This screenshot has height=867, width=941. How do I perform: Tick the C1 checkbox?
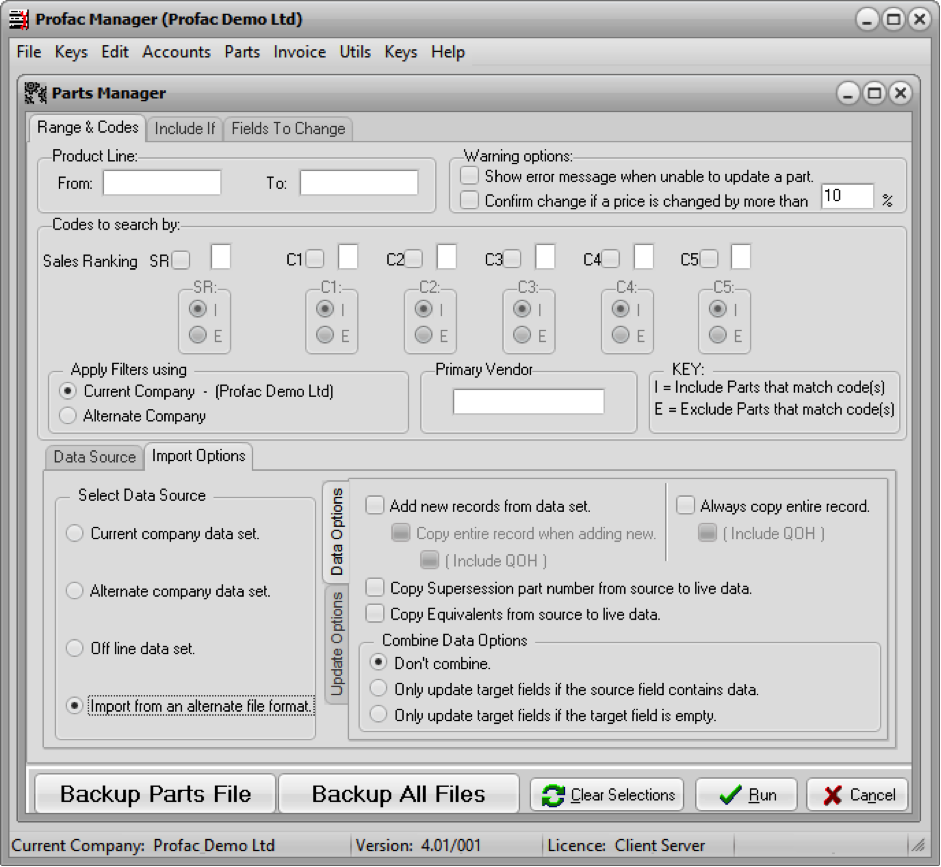(x=315, y=259)
